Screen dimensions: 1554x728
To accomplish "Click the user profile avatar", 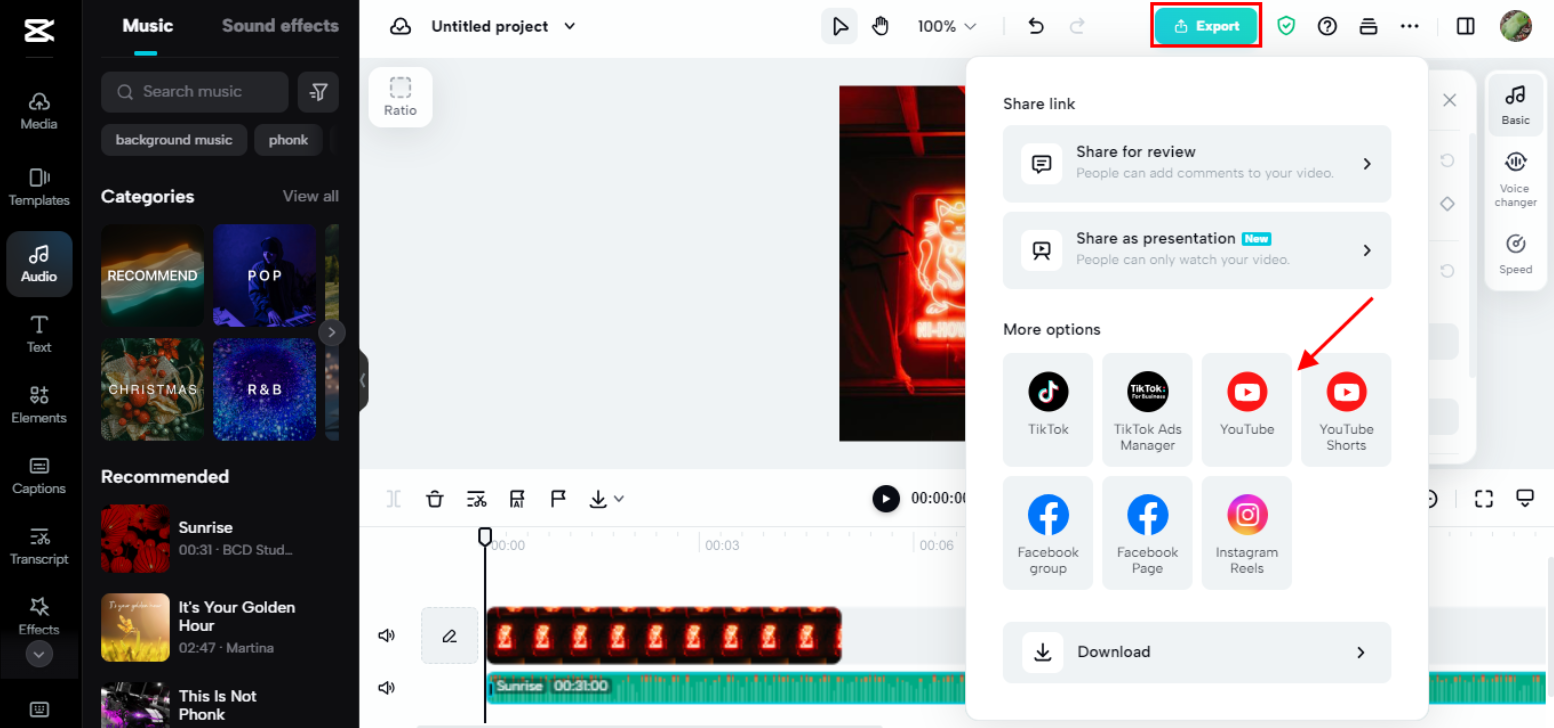I will pos(1516,26).
